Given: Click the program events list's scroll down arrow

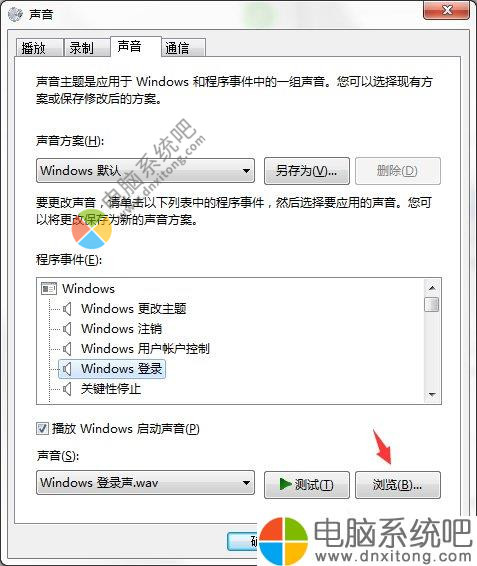Looking at the screenshot, I should (432, 395).
